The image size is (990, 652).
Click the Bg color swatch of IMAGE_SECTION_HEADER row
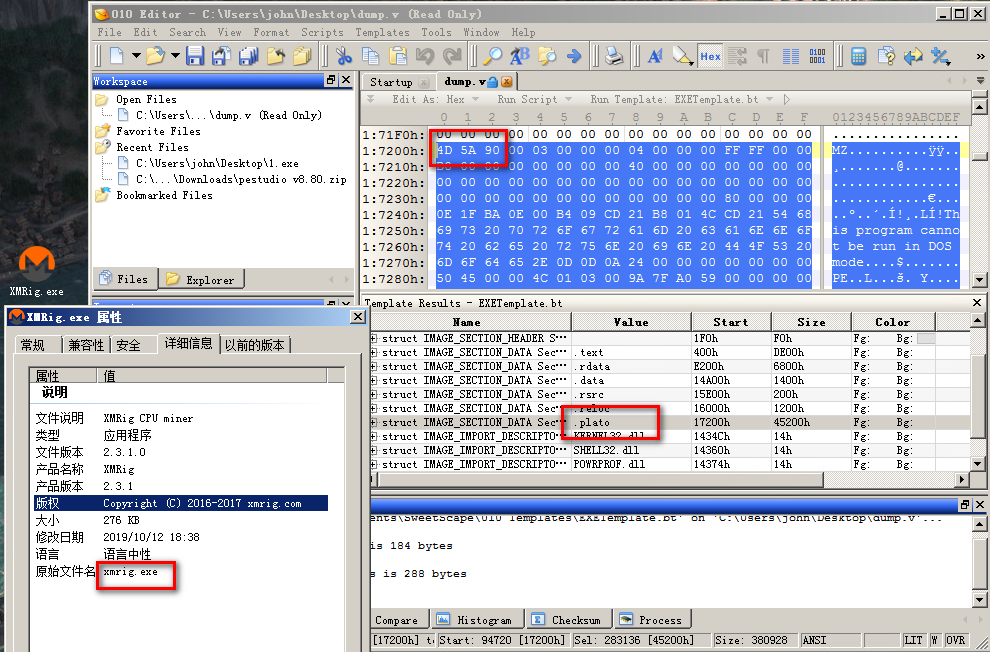pos(926,338)
